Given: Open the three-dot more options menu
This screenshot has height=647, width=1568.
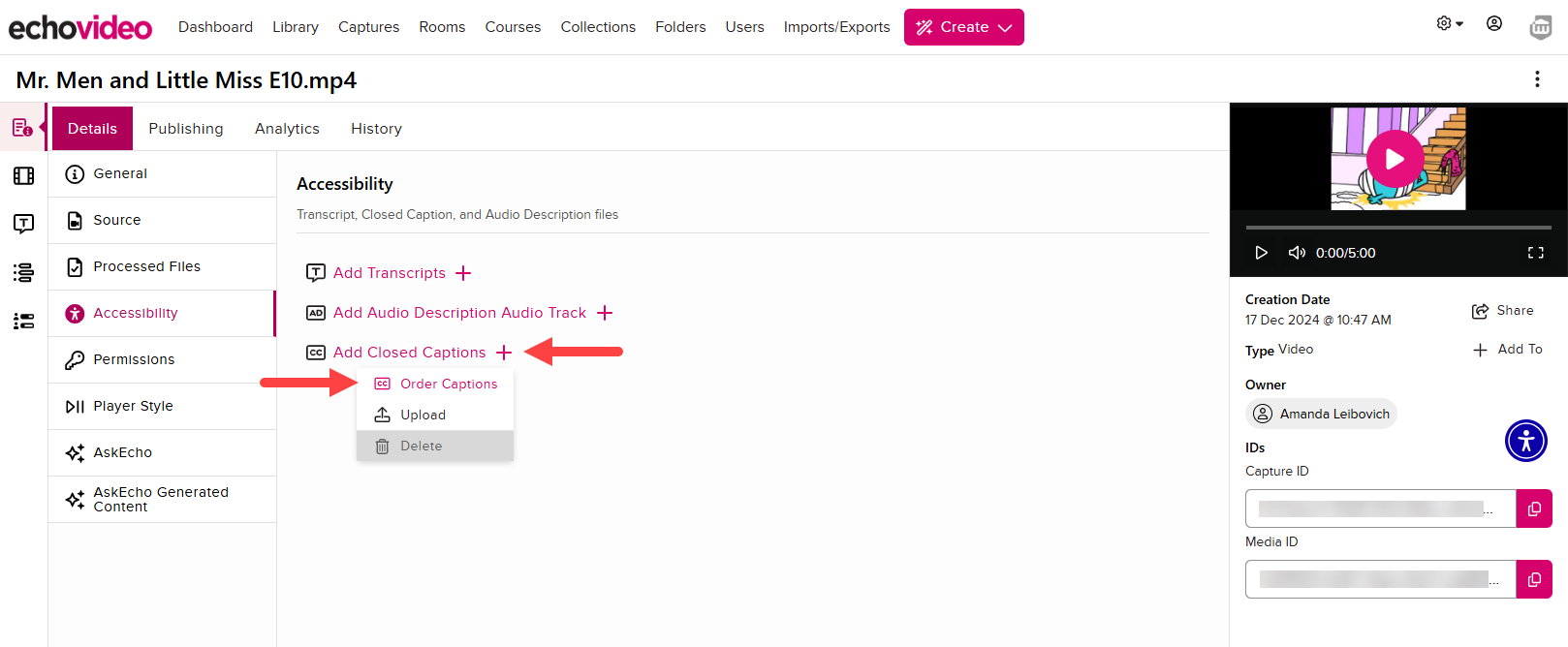Looking at the screenshot, I should pos(1536,79).
